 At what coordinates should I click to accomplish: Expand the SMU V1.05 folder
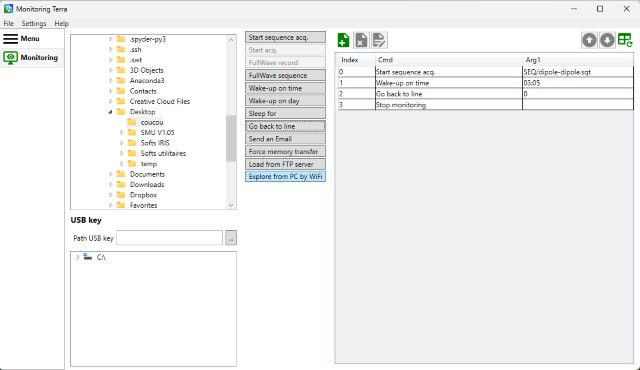point(122,133)
